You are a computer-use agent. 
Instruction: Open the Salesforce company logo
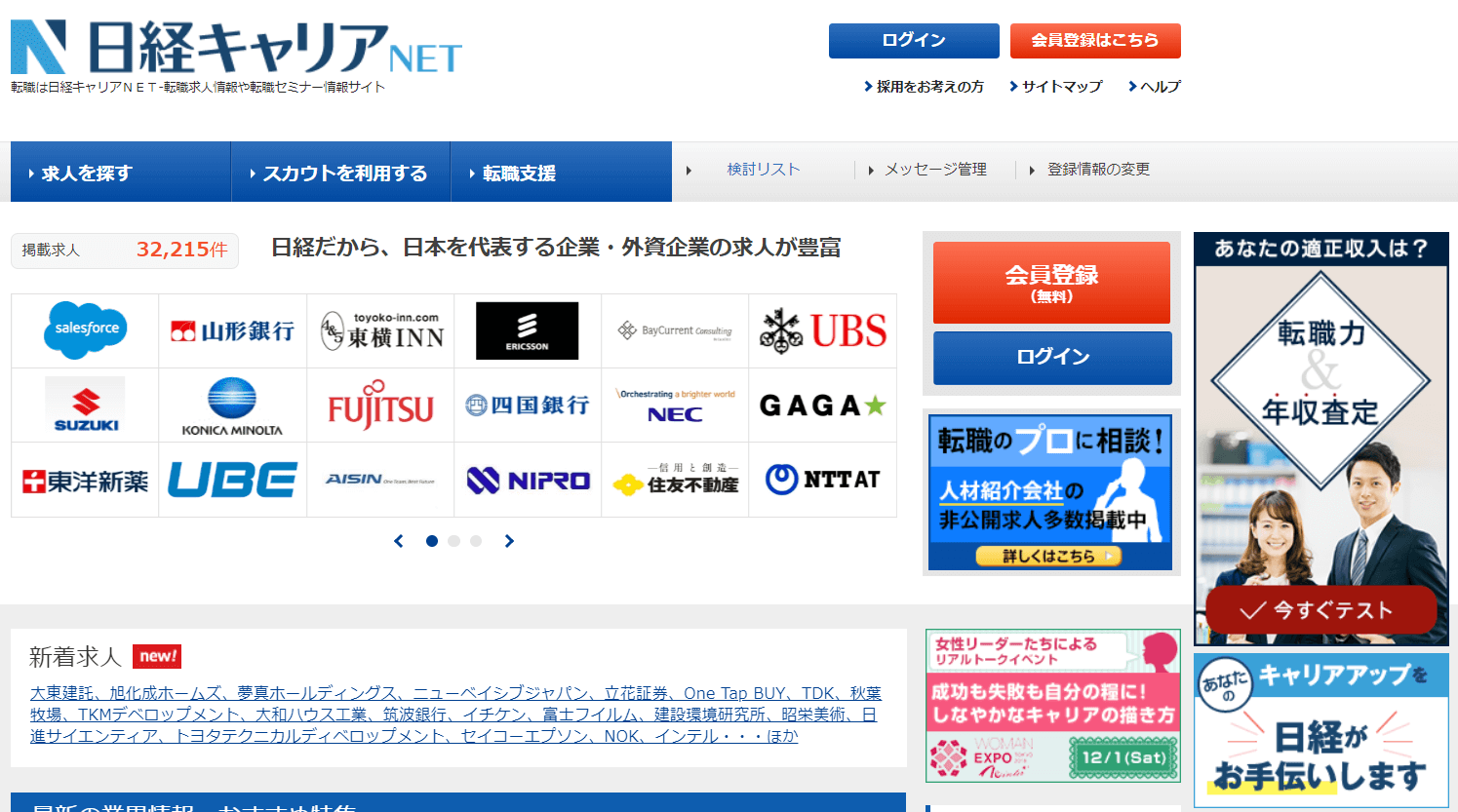point(85,330)
